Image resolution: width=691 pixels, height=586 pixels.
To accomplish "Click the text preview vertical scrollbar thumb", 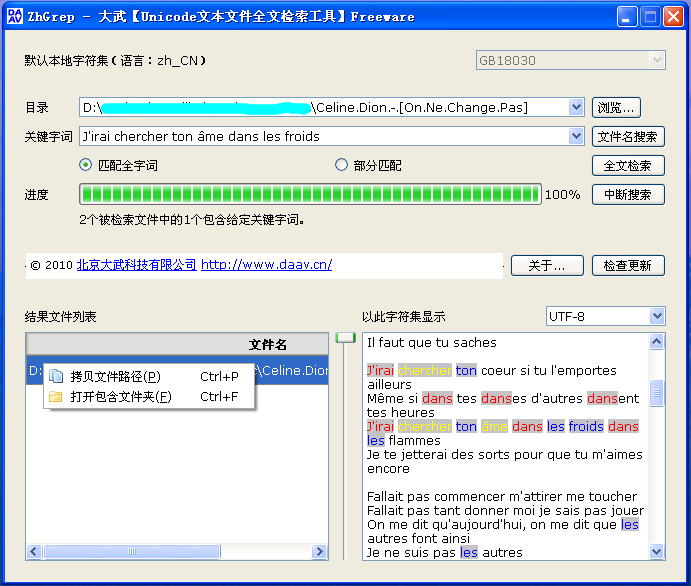I will pos(656,393).
